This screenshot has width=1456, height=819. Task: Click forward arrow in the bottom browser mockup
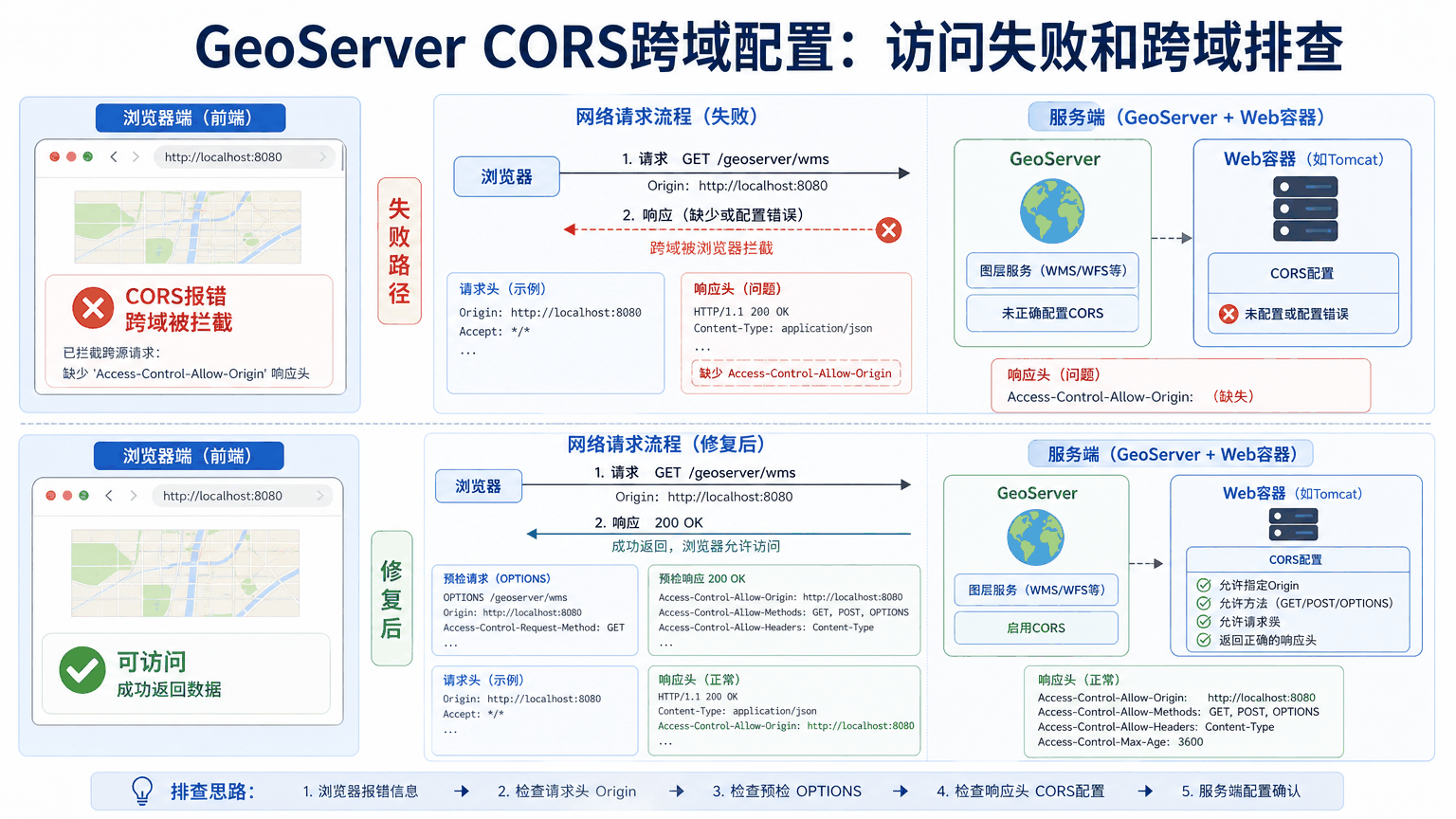133,495
